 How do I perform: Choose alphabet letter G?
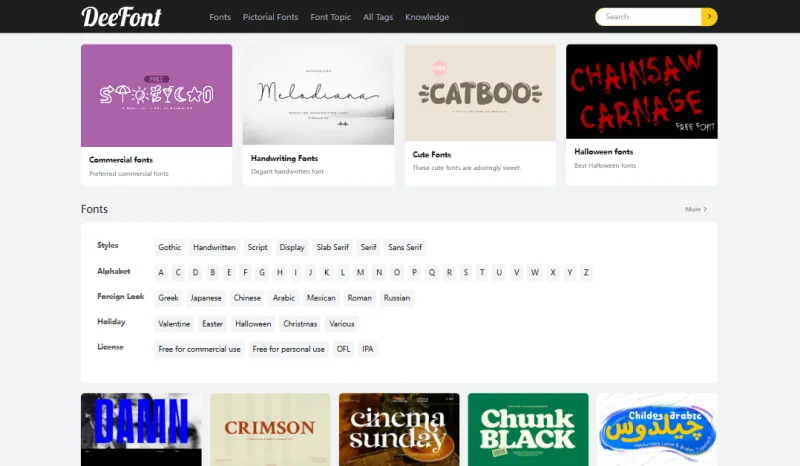pyautogui.click(x=262, y=273)
